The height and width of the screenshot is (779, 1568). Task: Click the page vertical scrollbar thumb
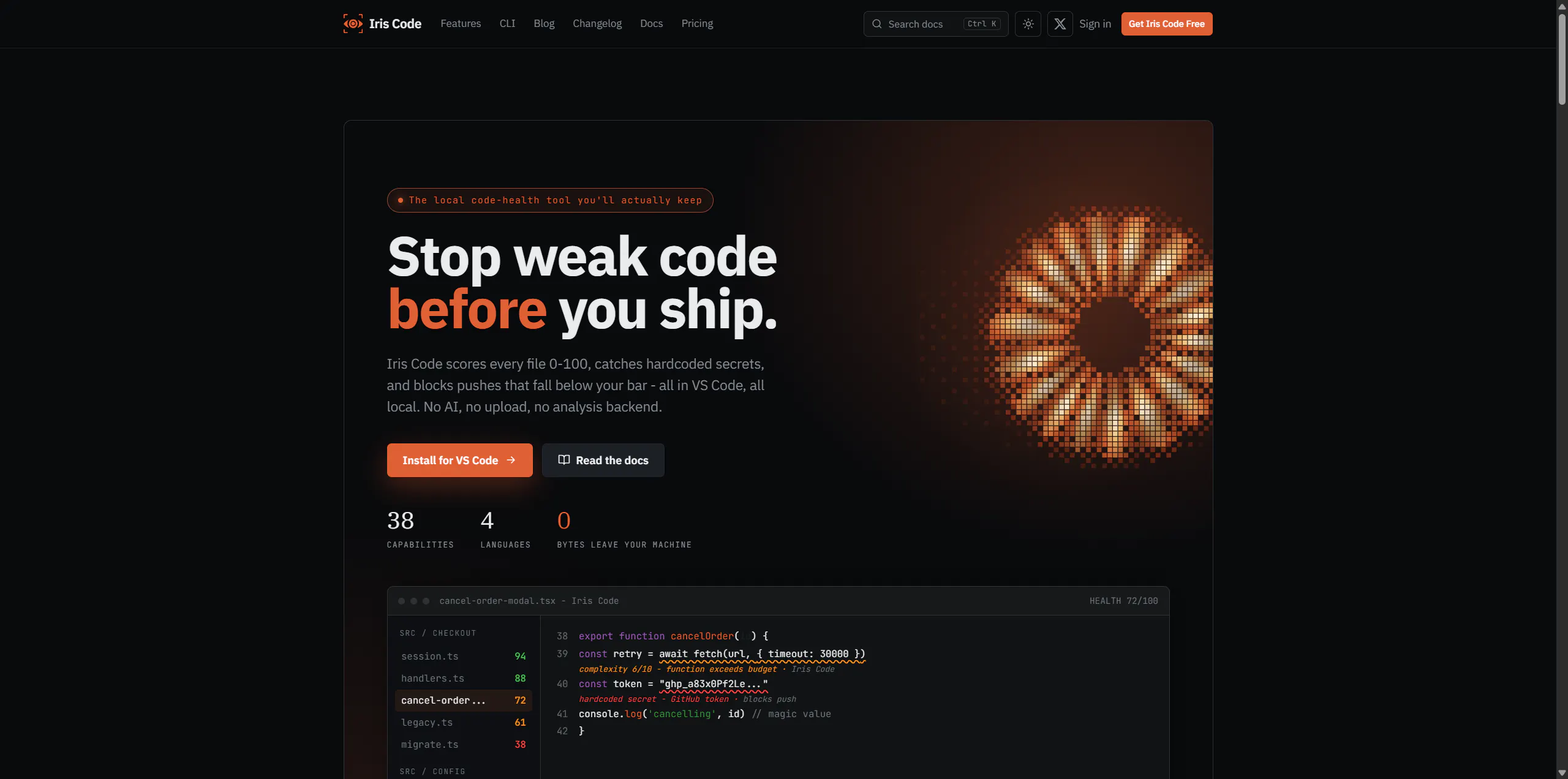tap(1562, 58)
